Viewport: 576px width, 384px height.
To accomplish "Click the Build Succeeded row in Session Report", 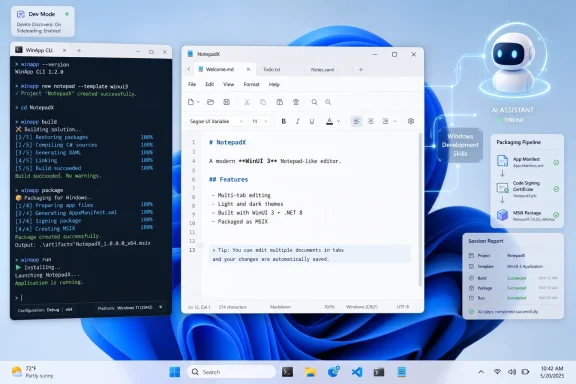I will click(513, 278).
